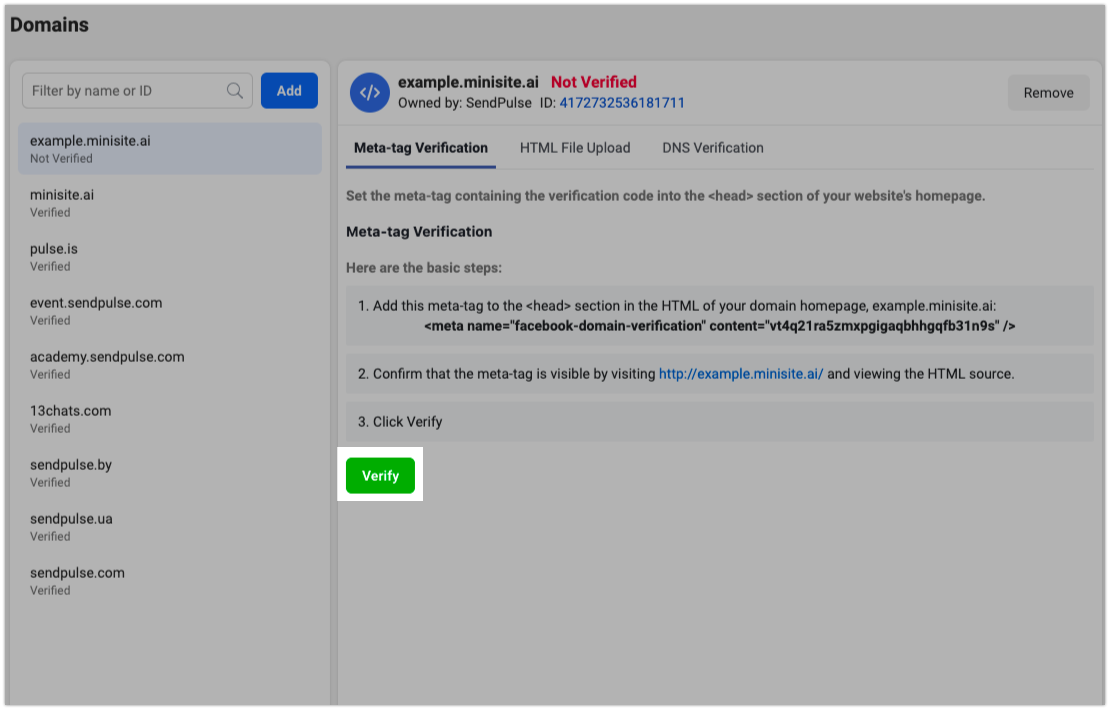Select example.minisite.ai in the domain list
Viewport: 1110px width, 710px height.
[170, 149]
